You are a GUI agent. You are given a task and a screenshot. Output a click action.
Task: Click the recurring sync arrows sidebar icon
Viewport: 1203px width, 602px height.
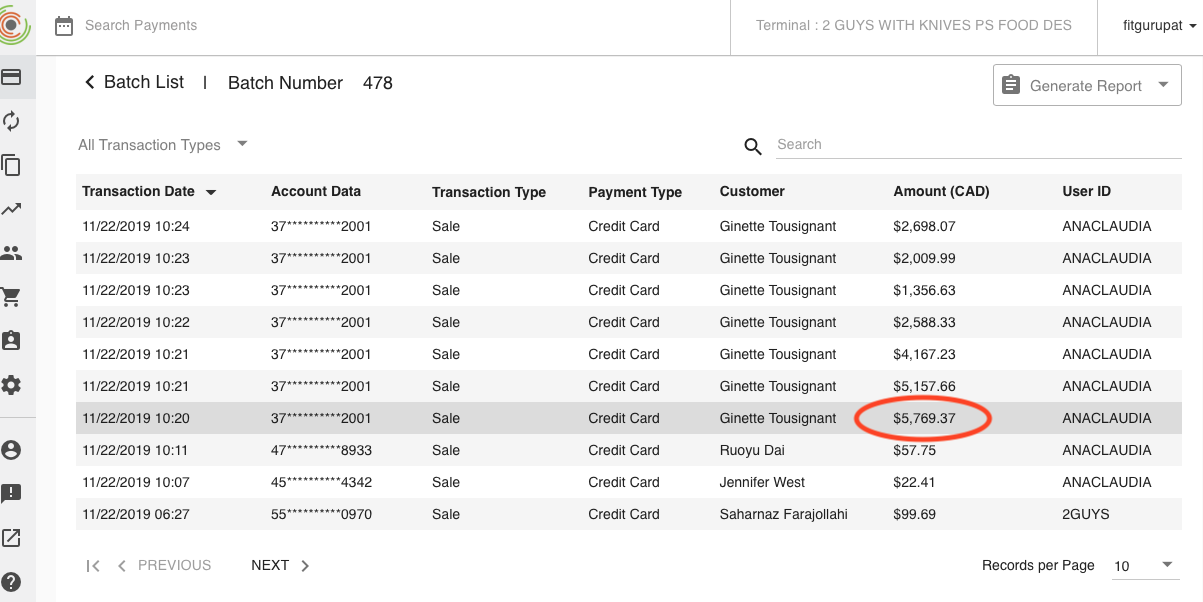(x=12, y=121)
